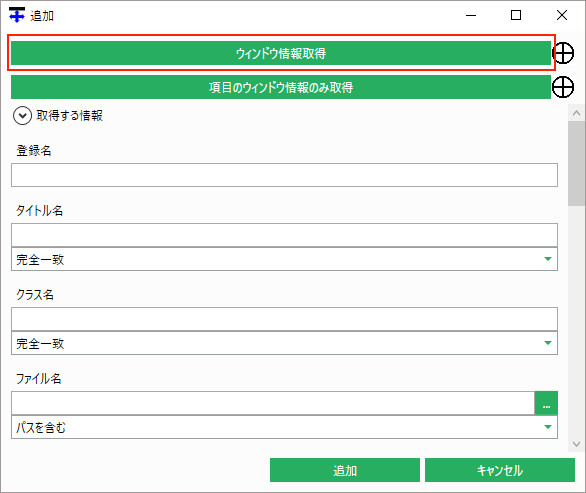This screenshot has height=493, width=586.
Task: Click the app icon in title bar
Action: click(17, 15)
